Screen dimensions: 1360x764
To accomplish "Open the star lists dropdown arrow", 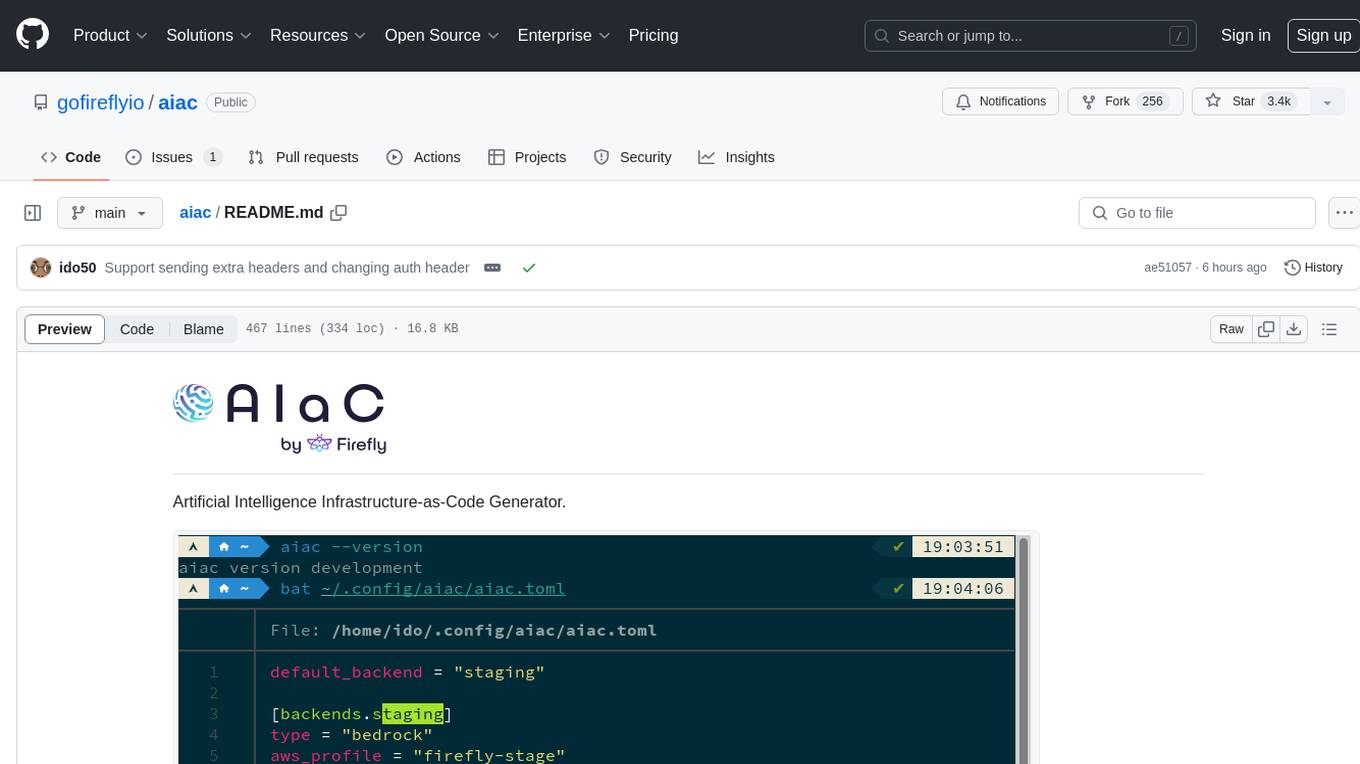I will click(x=1327, y=102).
